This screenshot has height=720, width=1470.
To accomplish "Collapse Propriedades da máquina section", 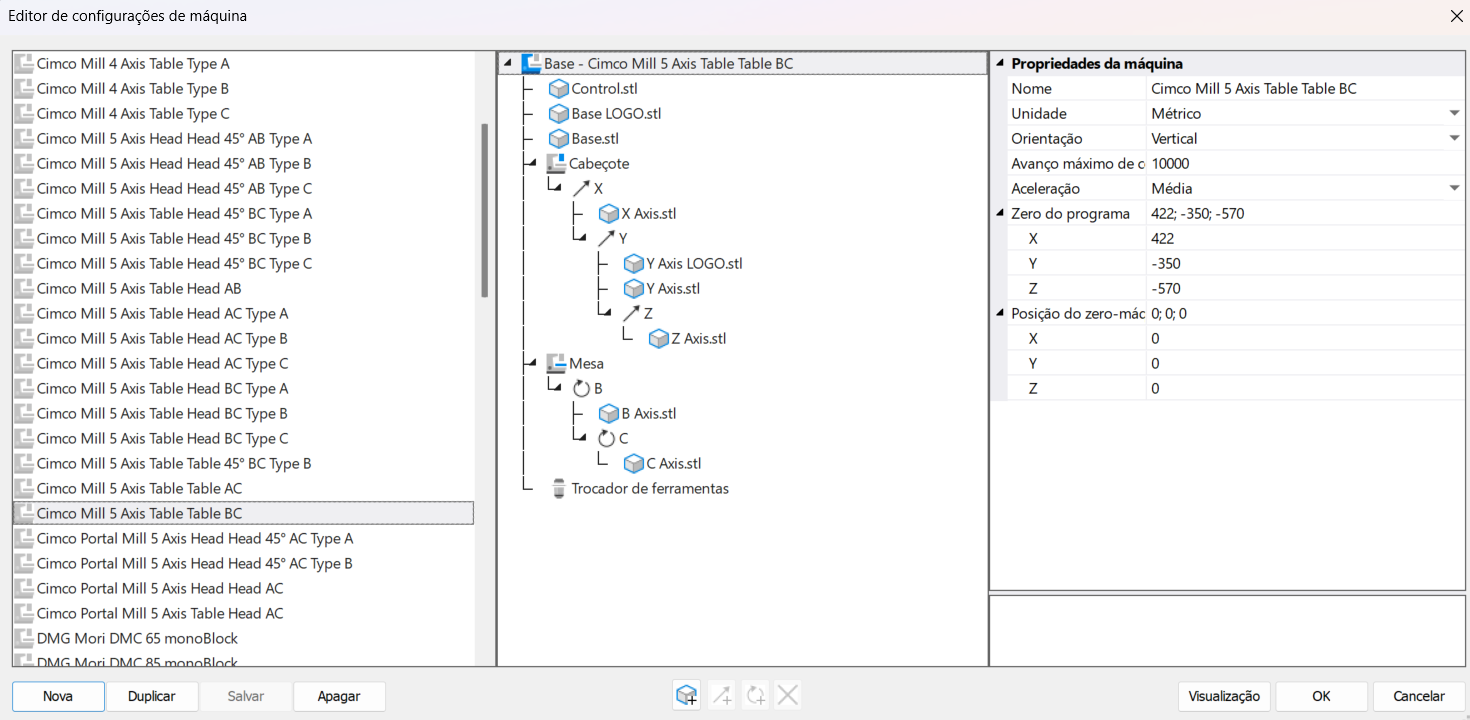I will [x=1000, y=64].
